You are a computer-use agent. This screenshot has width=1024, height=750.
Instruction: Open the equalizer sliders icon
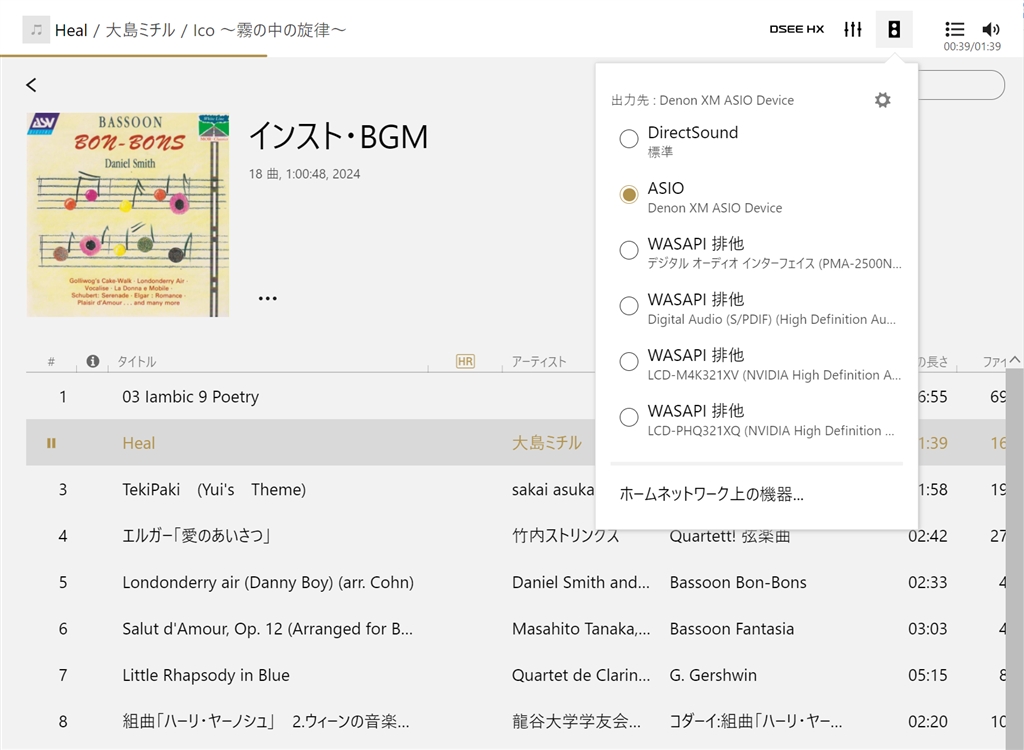coord(853,29)
